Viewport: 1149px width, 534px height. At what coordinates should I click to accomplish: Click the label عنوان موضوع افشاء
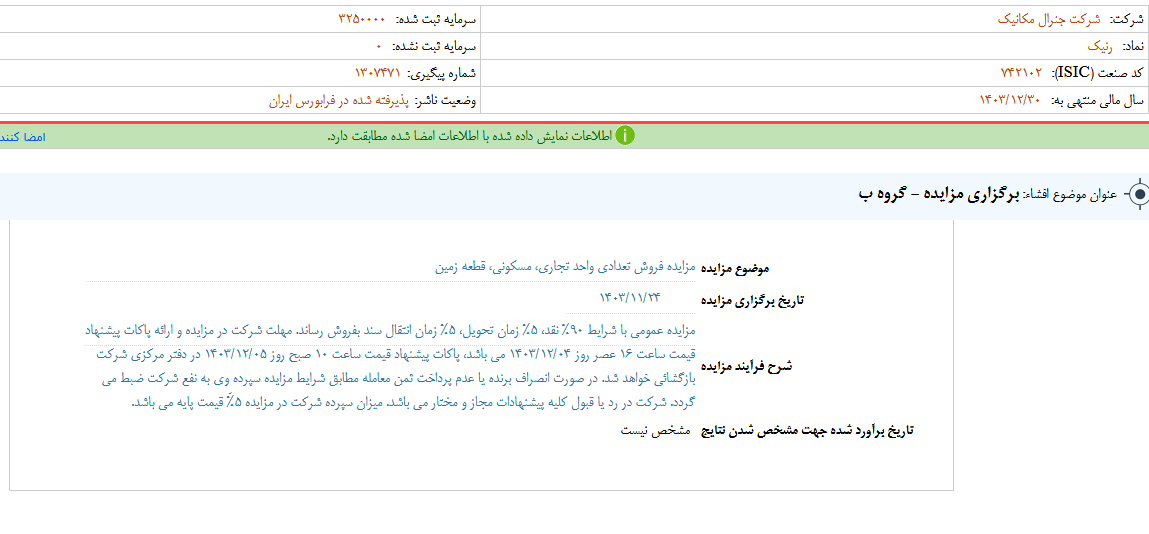[1070, 195]
